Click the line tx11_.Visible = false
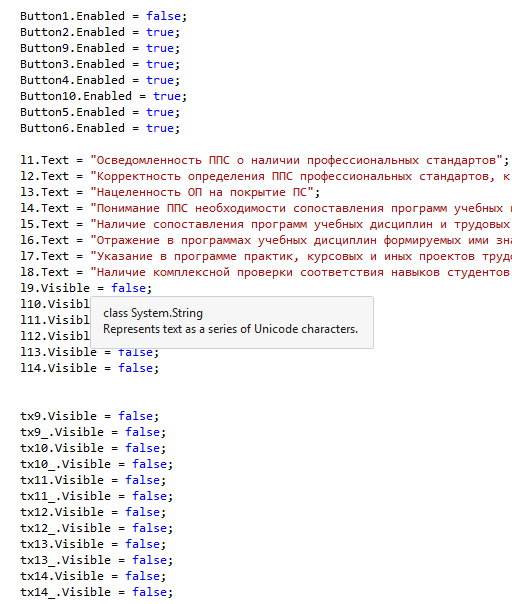This screenshot has height=604, width=512. pos(97,496)
